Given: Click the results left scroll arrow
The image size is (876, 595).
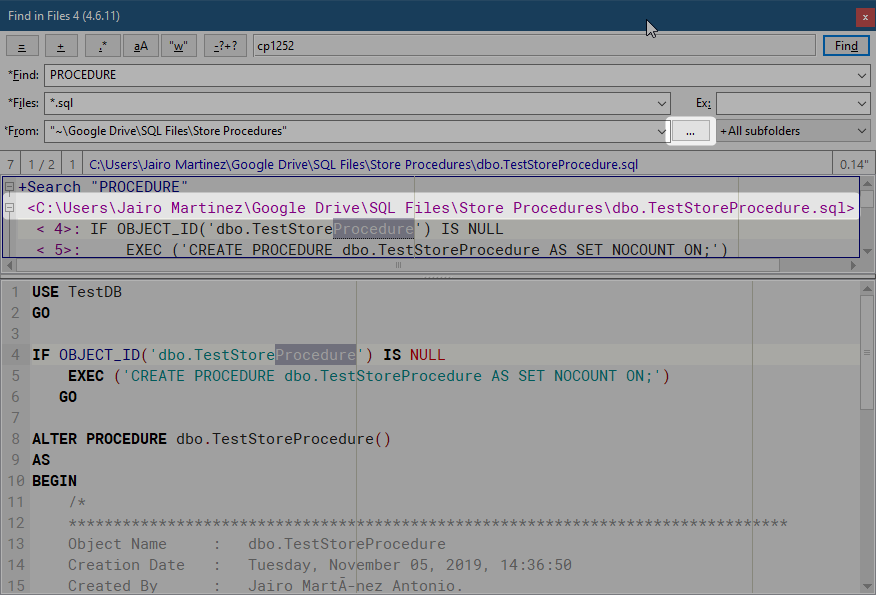Looking at the screenshot, I should click(x=9, y=265).
